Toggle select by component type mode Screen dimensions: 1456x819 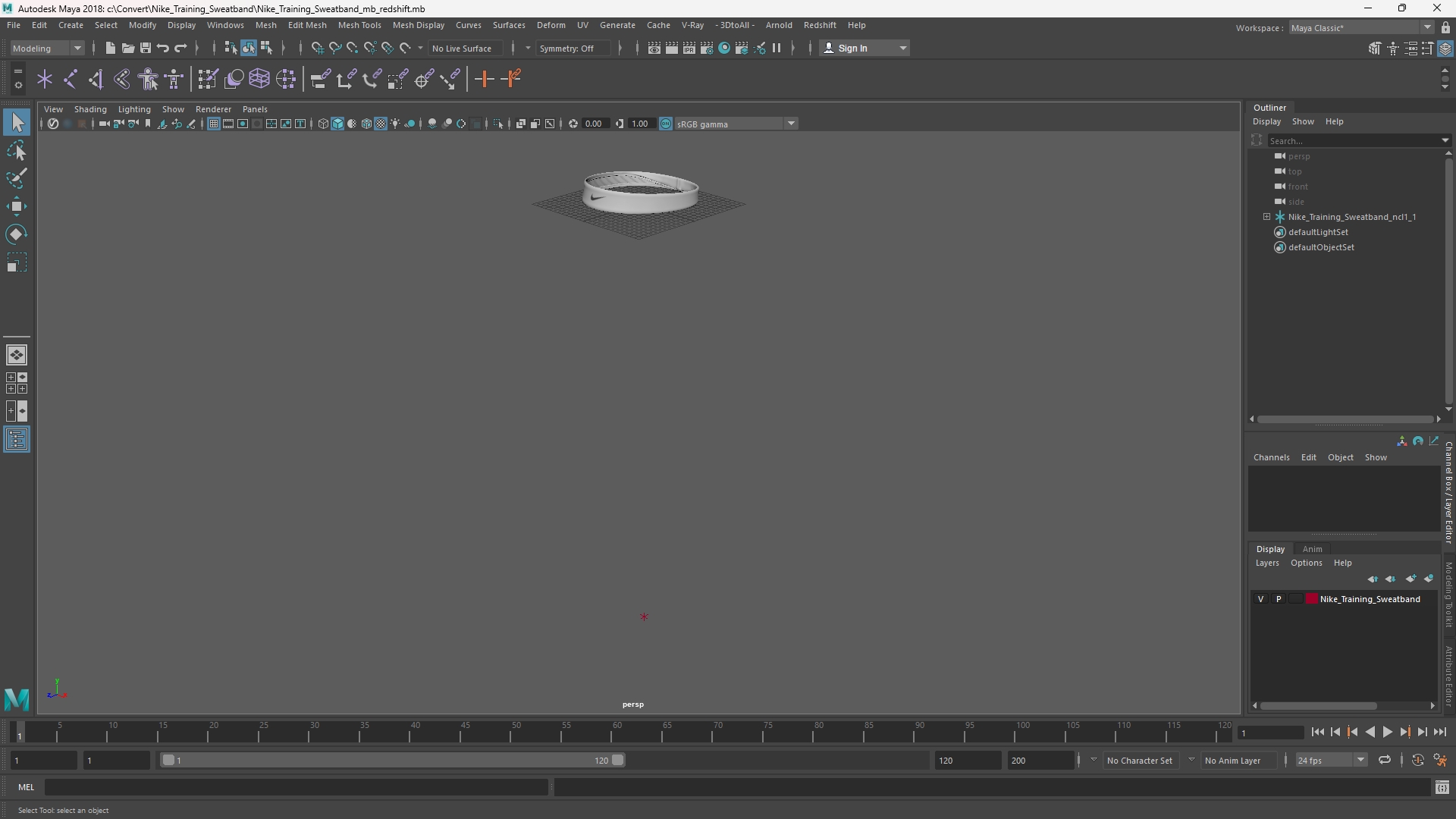pyautogui.click(x=266, y=48)
